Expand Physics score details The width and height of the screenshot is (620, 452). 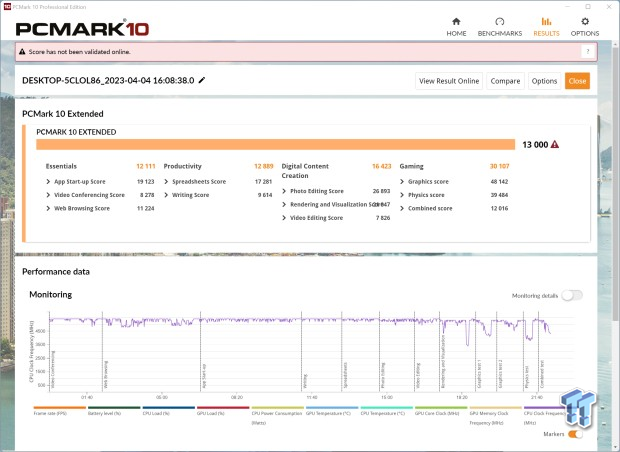pos(402,195)
